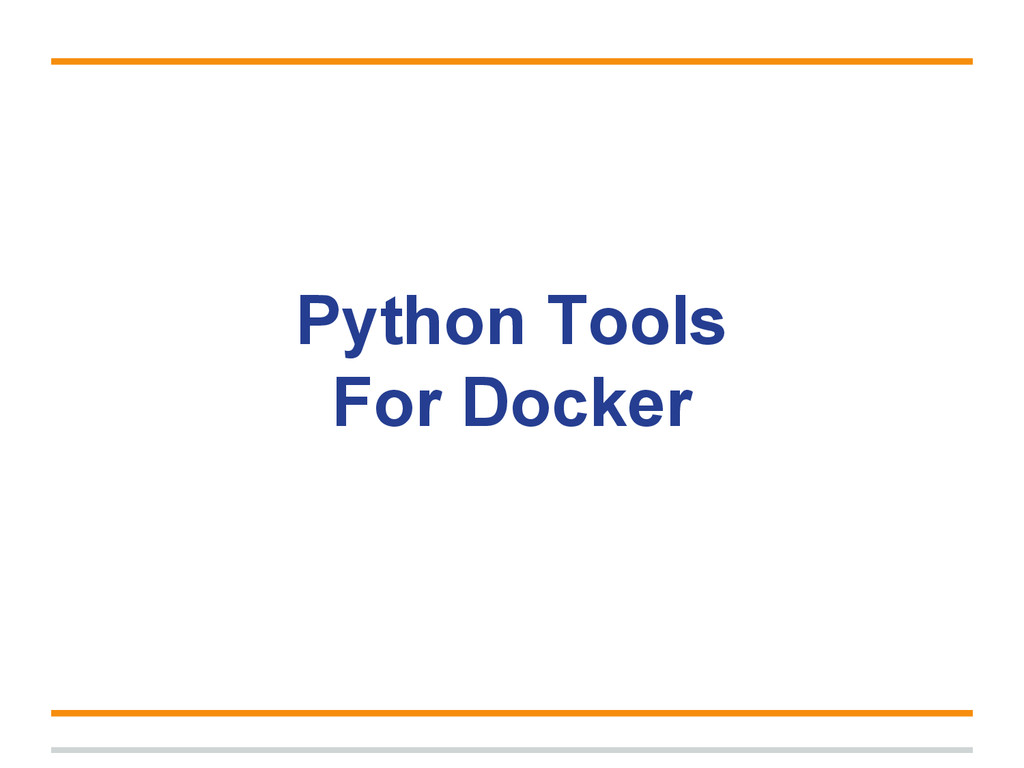Click the letter y in Python

pos(359,333)
